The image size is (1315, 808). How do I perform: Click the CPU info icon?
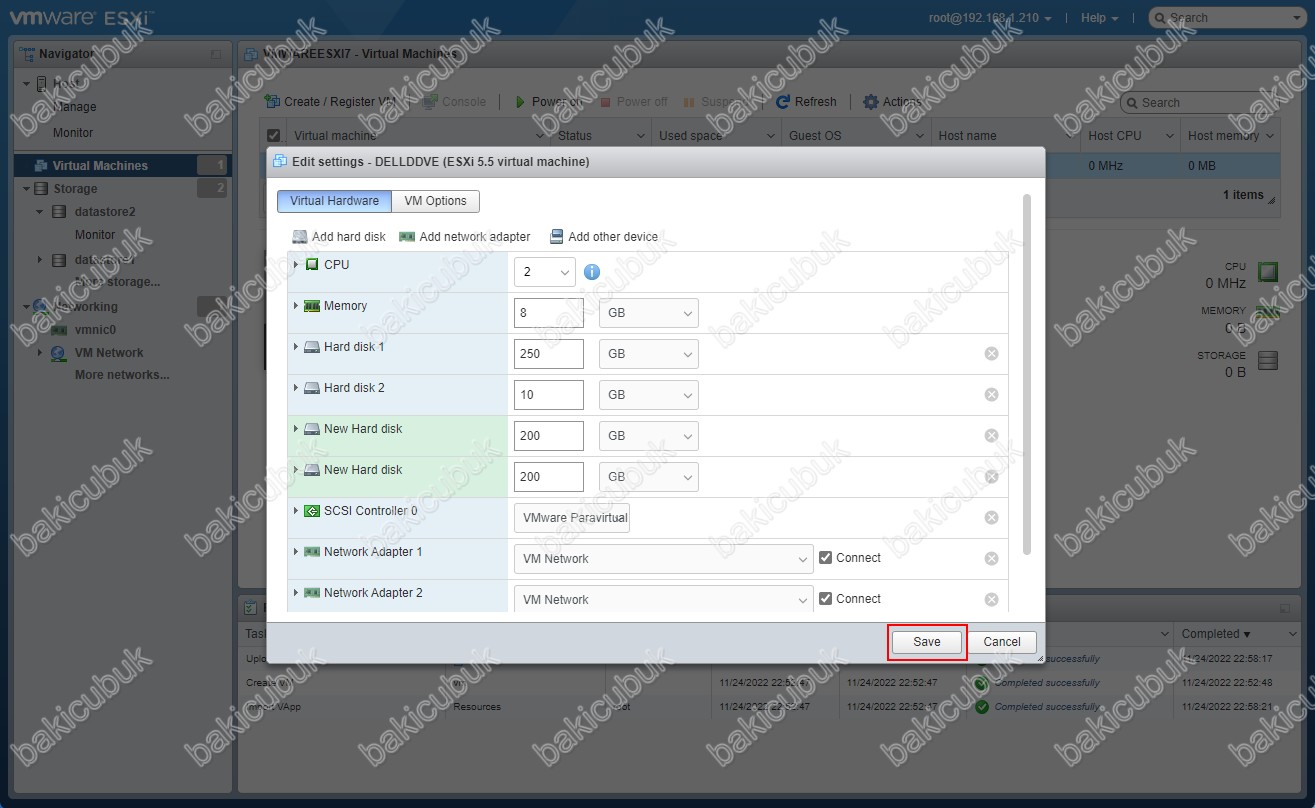[x=592, y=272]
